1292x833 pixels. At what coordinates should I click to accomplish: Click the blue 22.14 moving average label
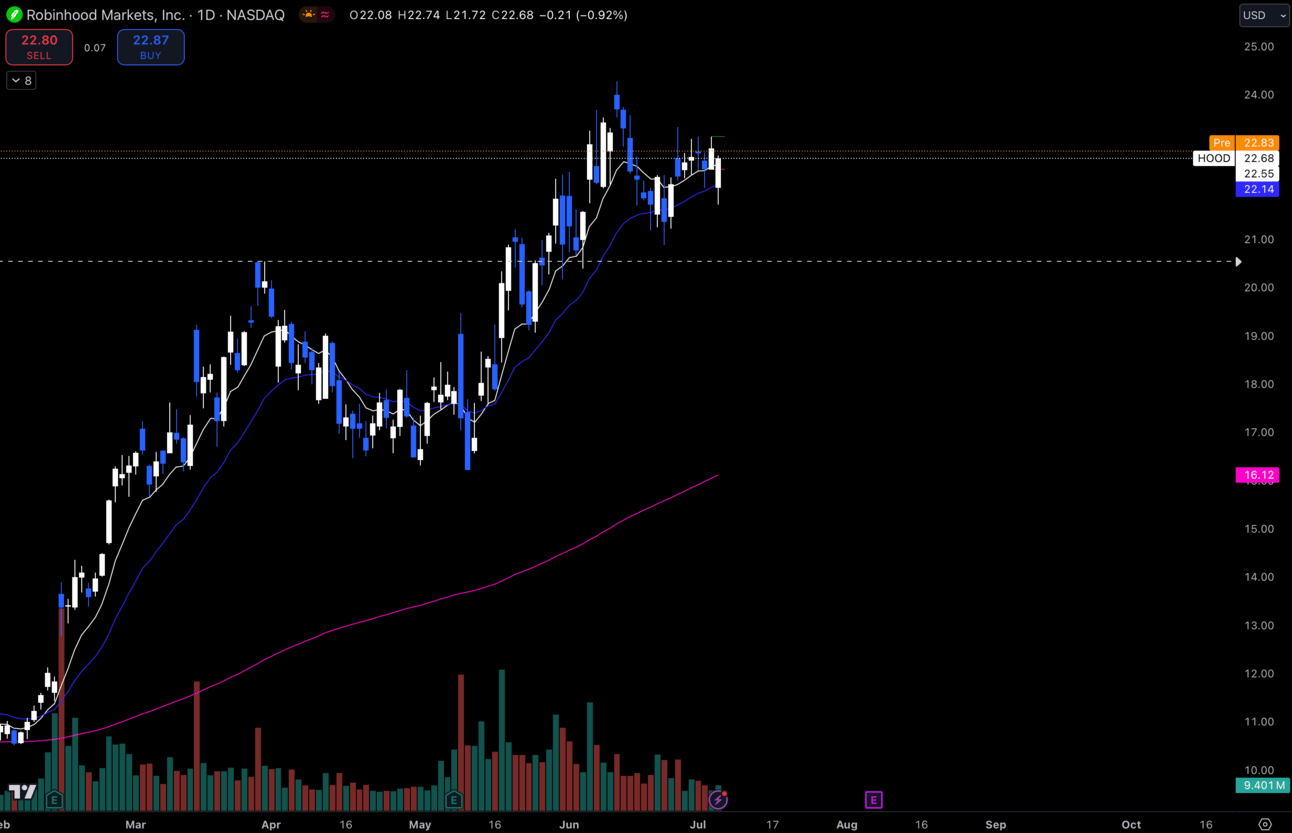[1258, 189]
